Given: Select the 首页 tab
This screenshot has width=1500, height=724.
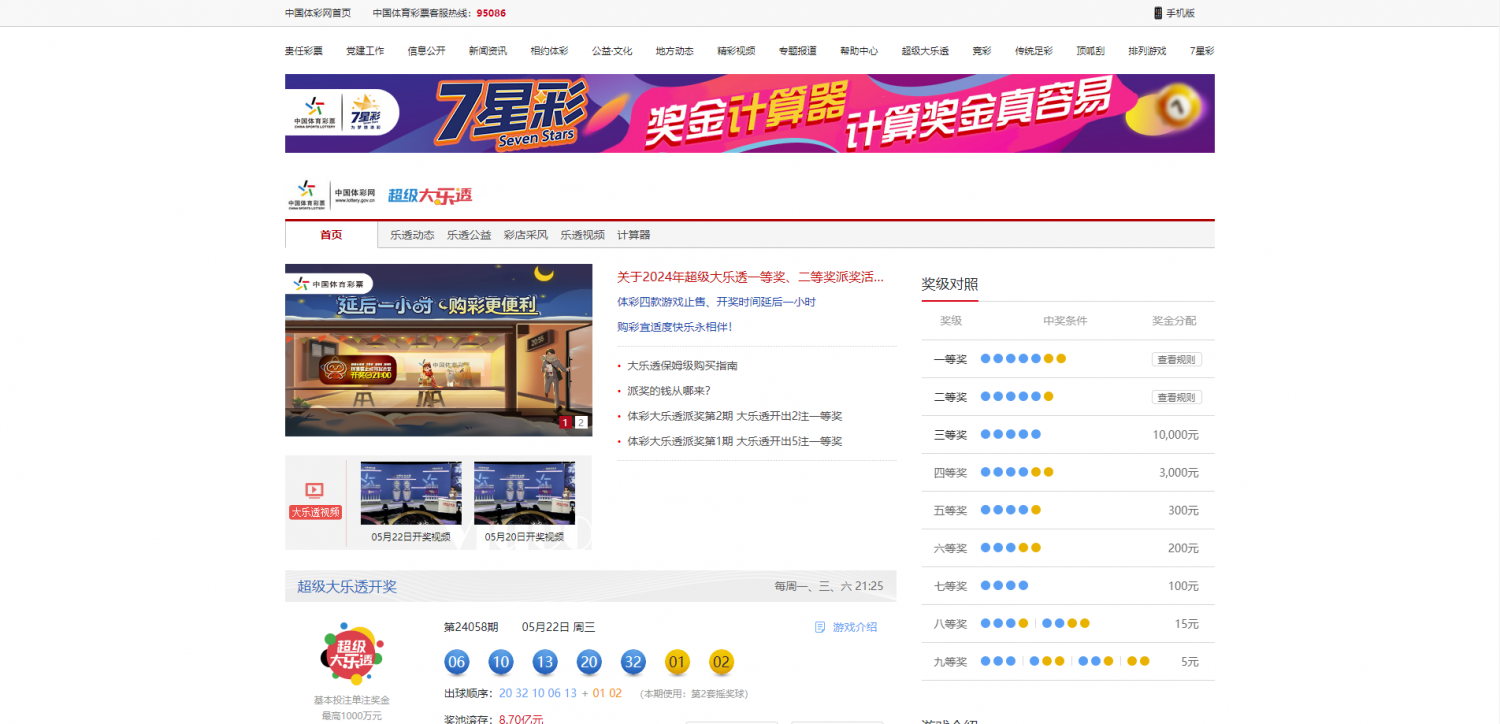Looking at the screenshot, I should click(x=331, y=235).
